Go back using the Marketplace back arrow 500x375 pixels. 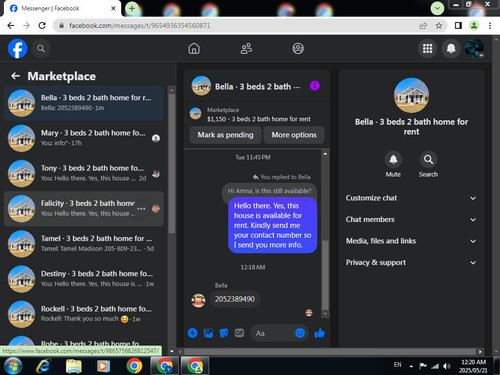[x=15, y=76]
